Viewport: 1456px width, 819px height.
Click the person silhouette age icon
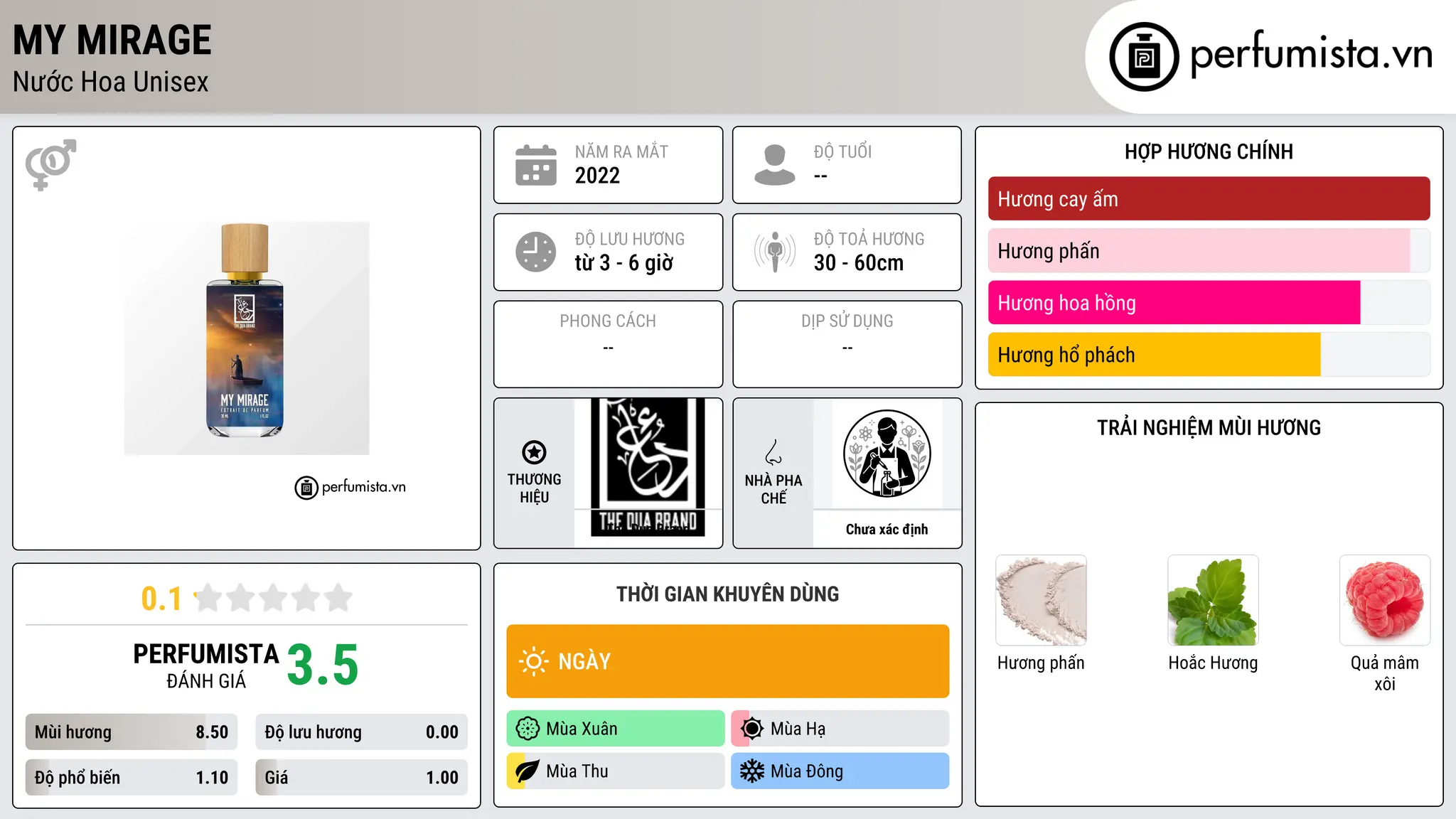click(774, 165)
